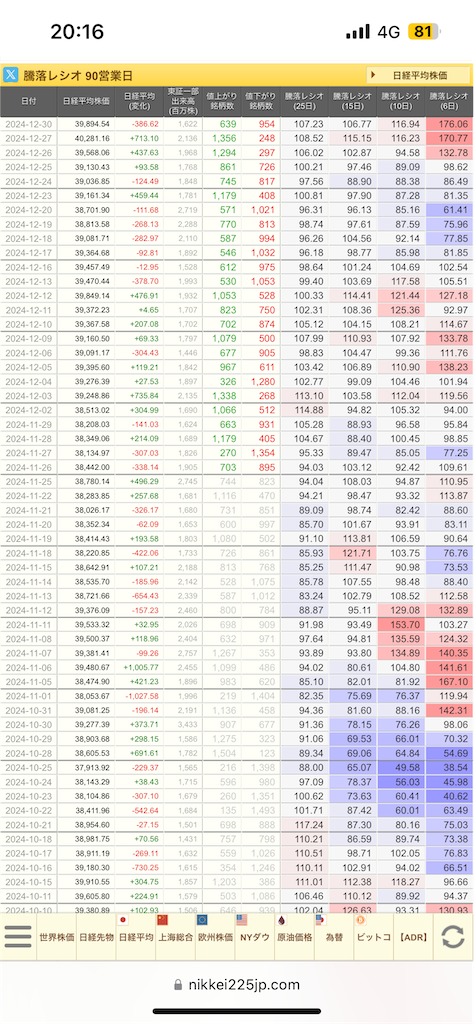Select the 2024-12-03 date cell
This screenshot has width=474, height=1024.
[29, 396]
